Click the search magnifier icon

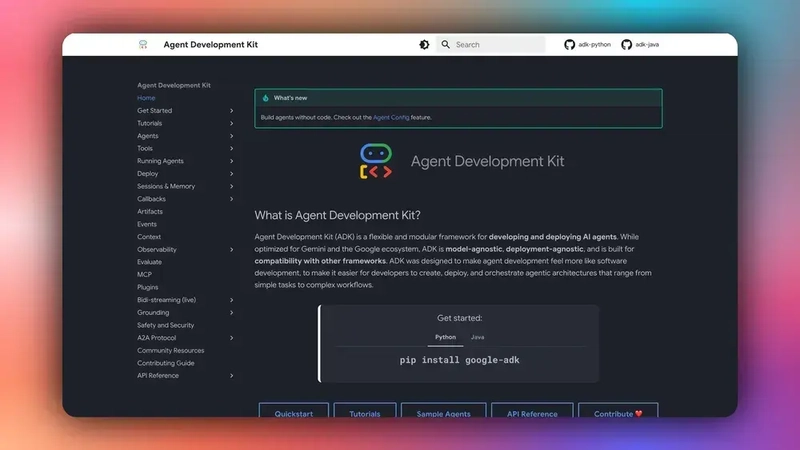coord(445,44)
